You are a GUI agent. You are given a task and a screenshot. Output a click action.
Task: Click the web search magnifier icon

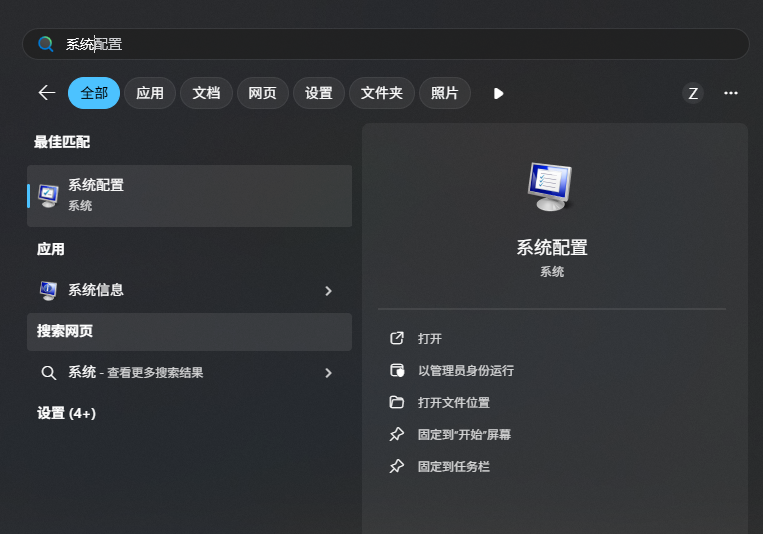point(48,373)
